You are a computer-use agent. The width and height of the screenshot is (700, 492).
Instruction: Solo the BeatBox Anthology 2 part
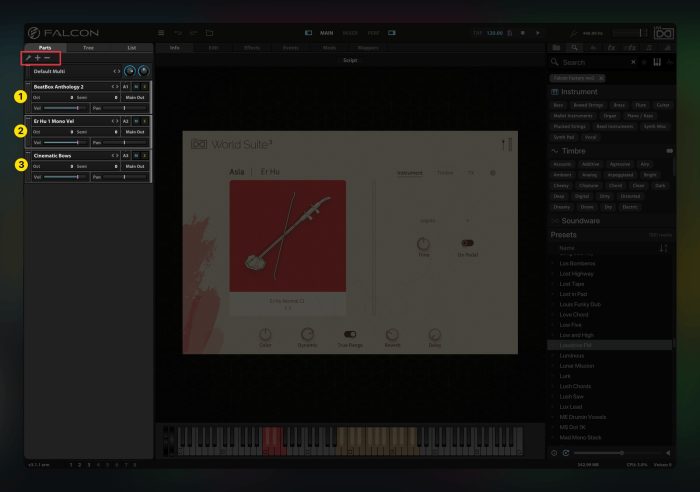[x=145, y=87]
